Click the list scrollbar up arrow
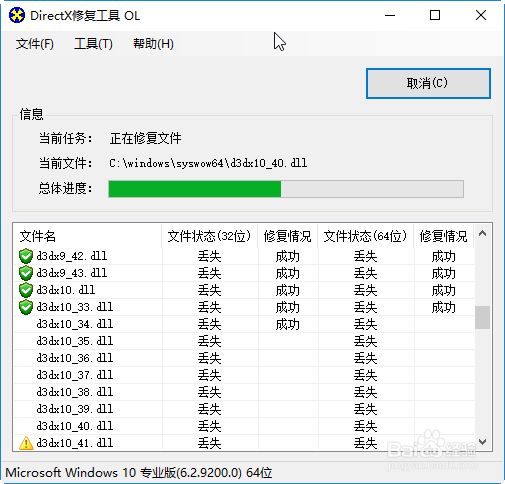Screen dimensions: 505x484 [x=482, y=234]
